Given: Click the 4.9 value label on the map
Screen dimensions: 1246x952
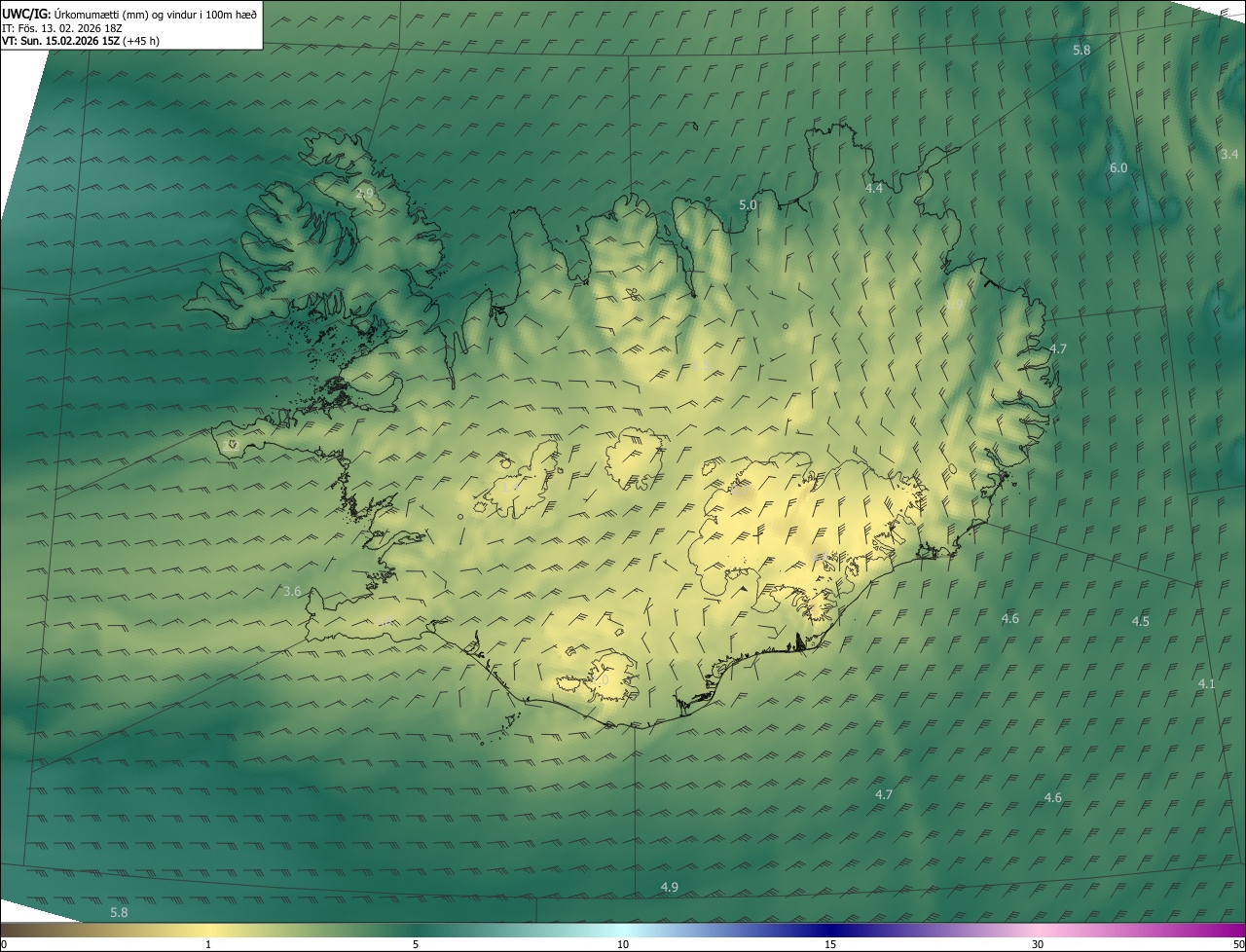Looking at the screenshot, I should pyautogui.click(x=669, y=887).
